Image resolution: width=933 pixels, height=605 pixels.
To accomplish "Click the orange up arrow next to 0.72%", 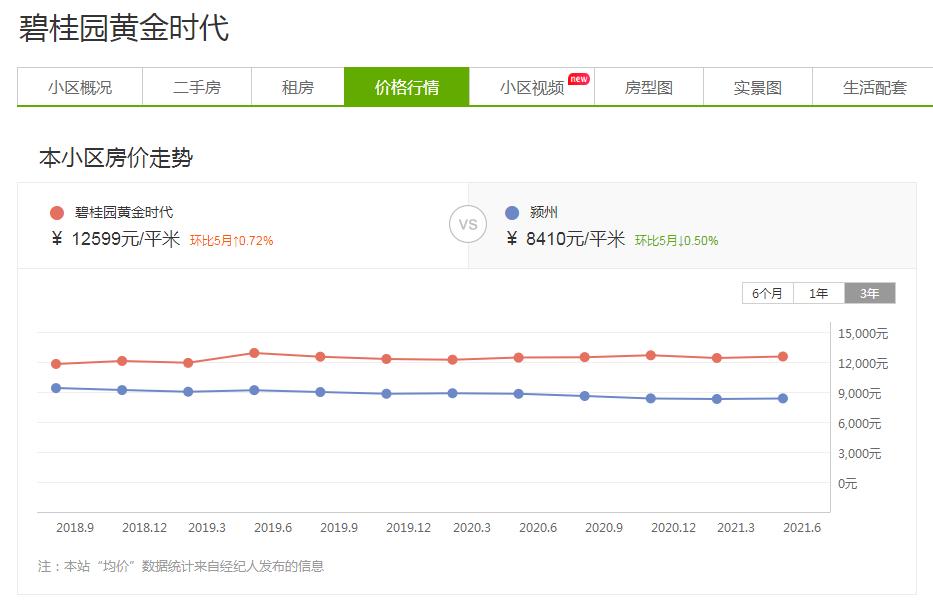I will [x=237, y=240].
